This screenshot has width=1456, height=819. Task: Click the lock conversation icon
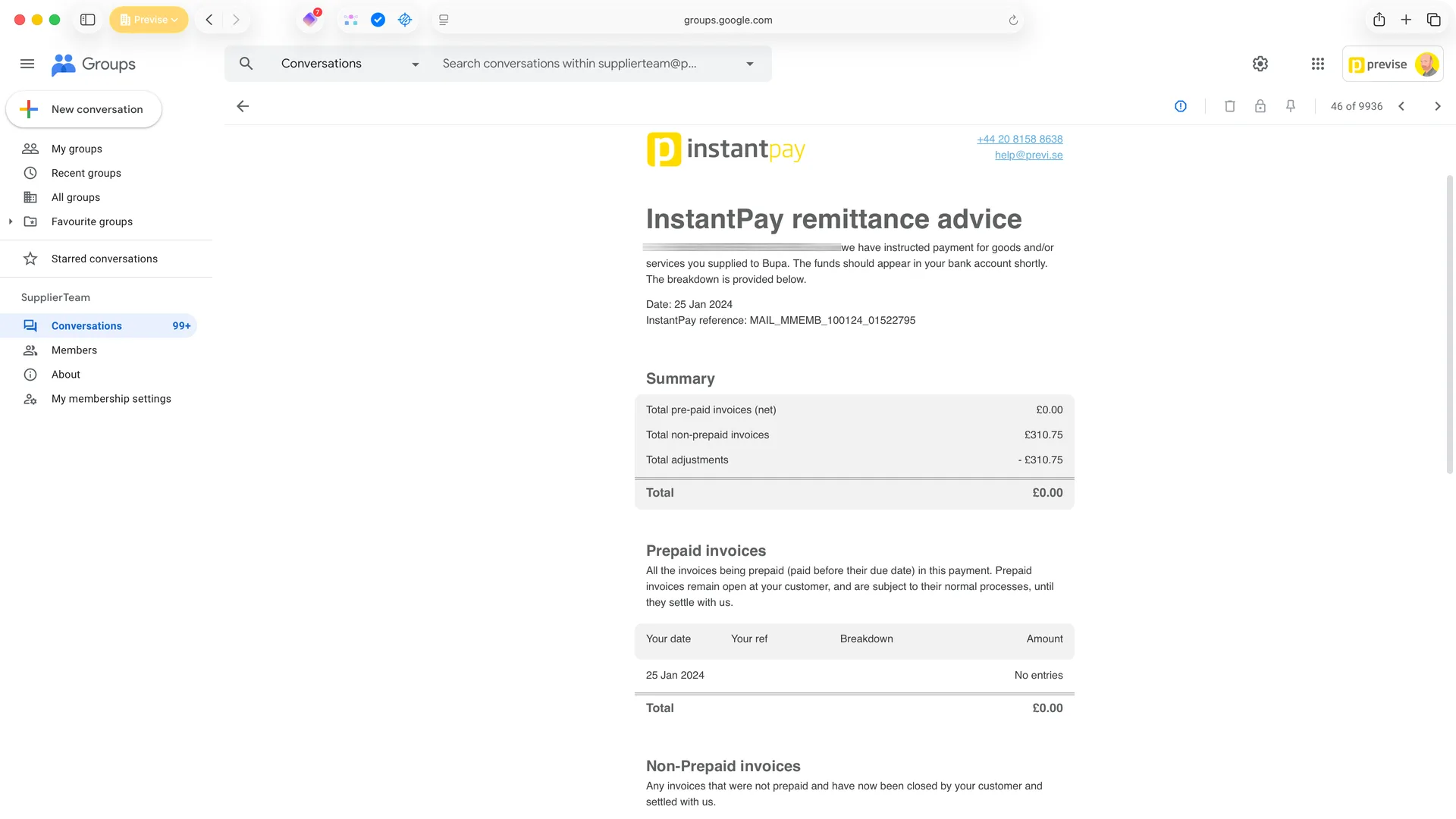[1260, 106]
